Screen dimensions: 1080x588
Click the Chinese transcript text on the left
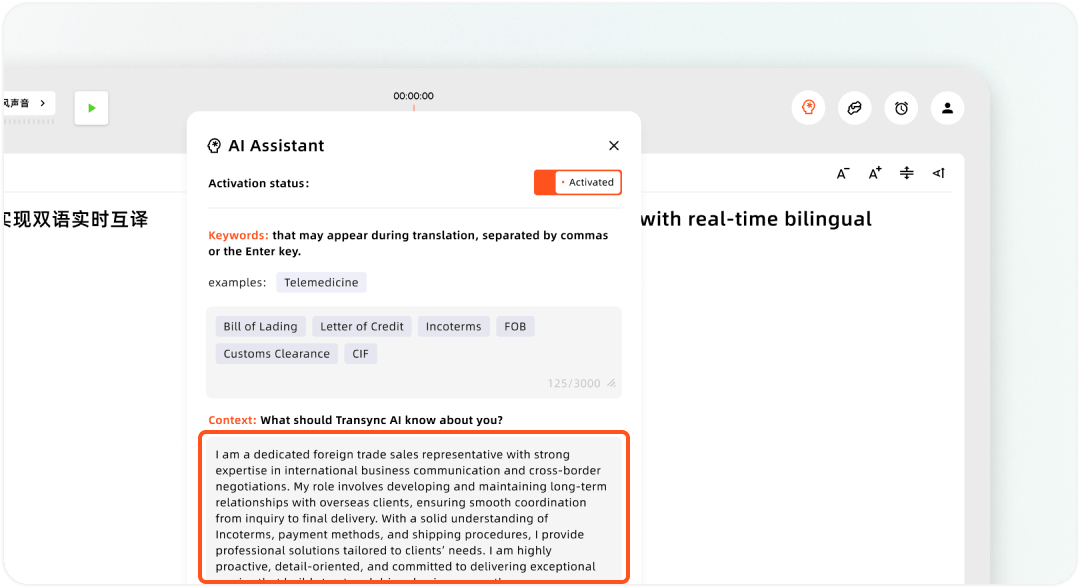point(76,220)
